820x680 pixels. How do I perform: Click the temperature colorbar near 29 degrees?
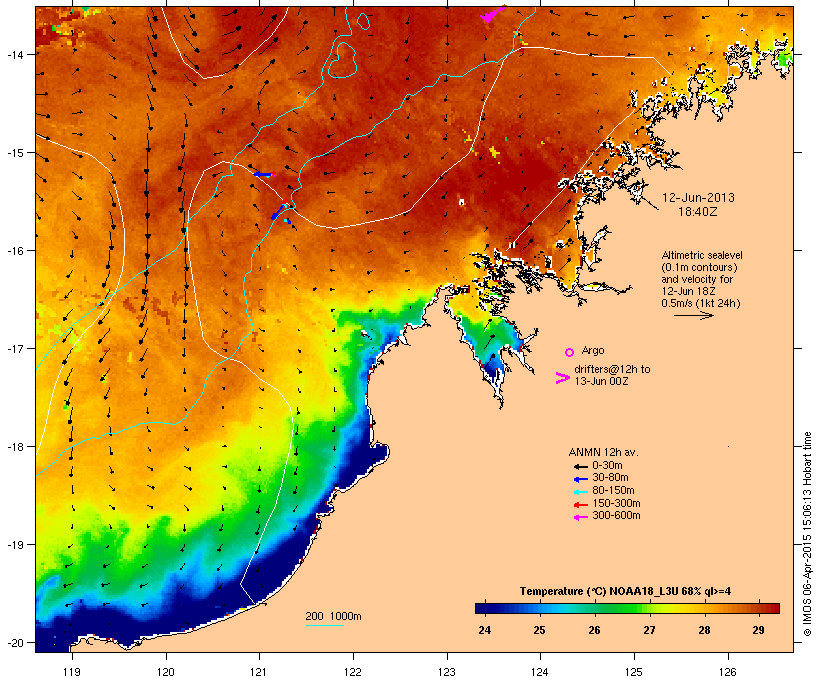tap(759, 608)
